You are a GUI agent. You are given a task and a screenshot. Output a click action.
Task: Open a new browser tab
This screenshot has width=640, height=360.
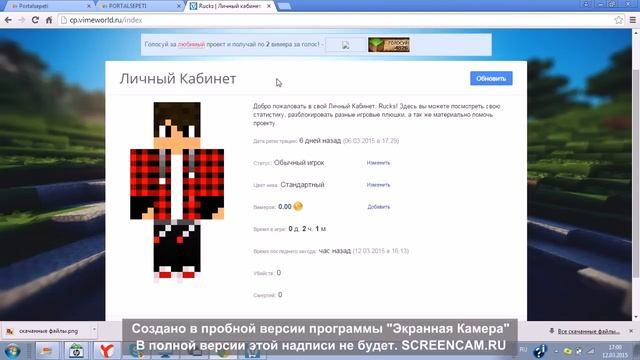tap(284, 6)
